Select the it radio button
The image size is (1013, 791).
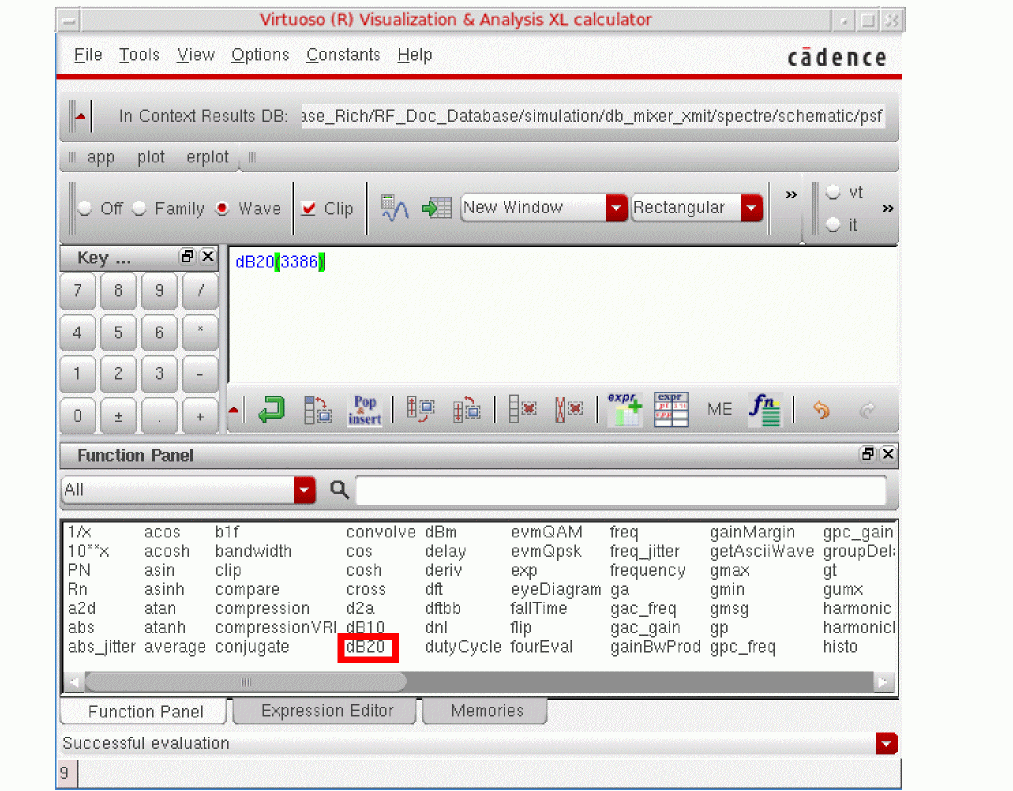833,224
